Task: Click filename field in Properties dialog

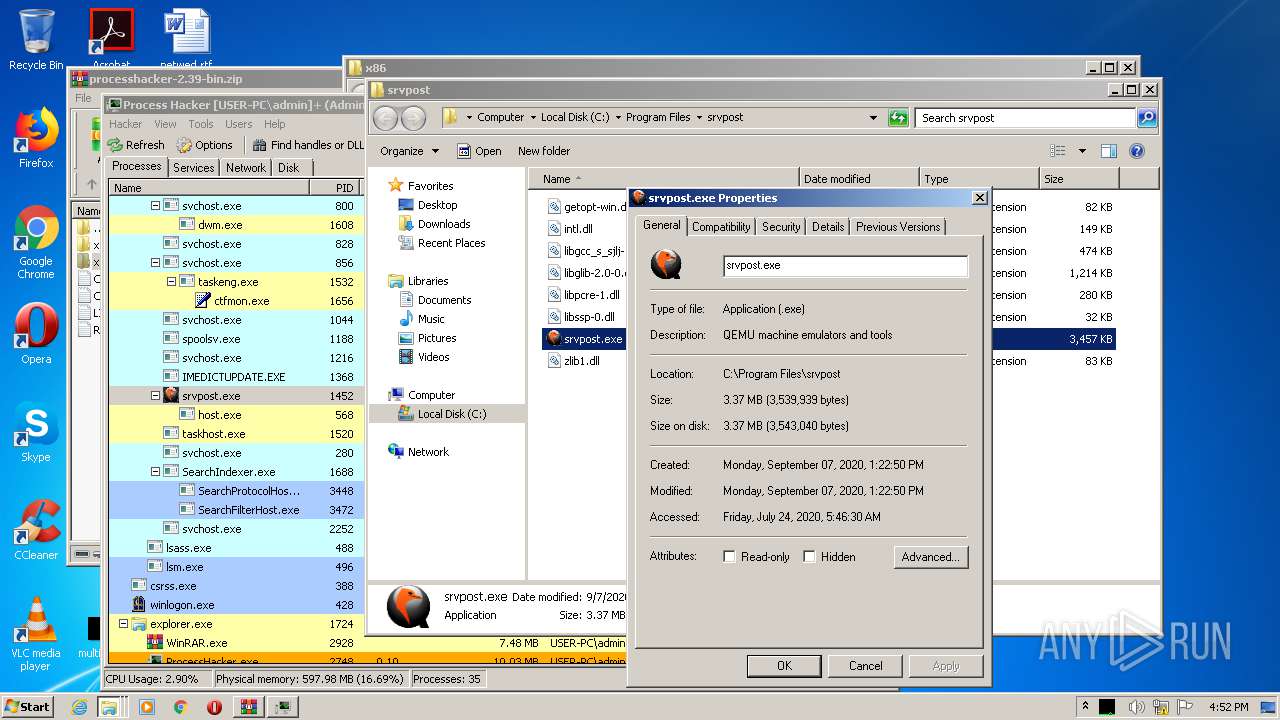Action: 845,266
